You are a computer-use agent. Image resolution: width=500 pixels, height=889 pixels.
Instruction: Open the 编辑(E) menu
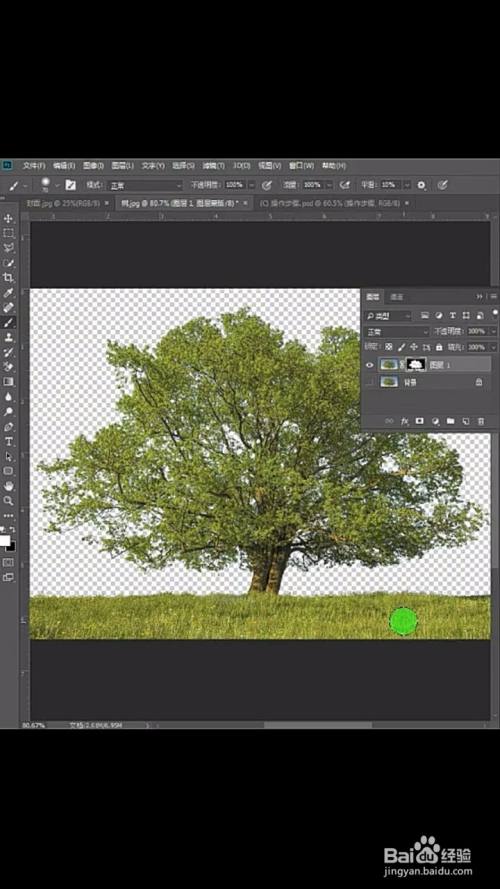click(x=63, y=166)
